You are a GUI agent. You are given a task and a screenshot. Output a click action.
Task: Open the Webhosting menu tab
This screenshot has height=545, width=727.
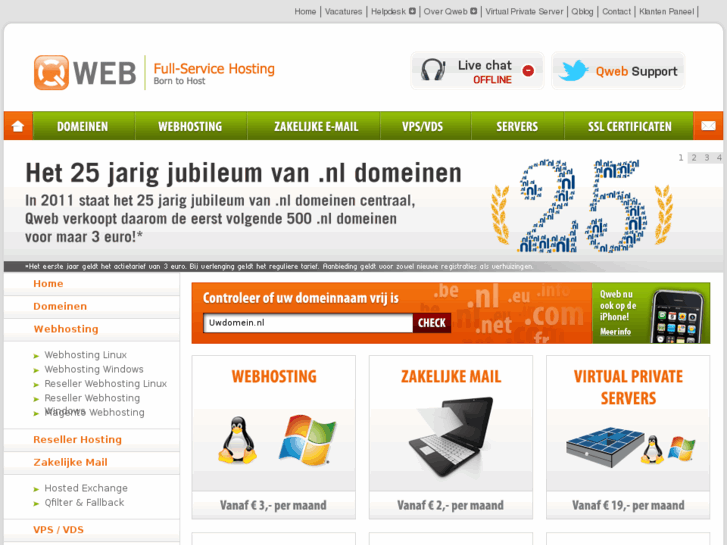[190, 126]
